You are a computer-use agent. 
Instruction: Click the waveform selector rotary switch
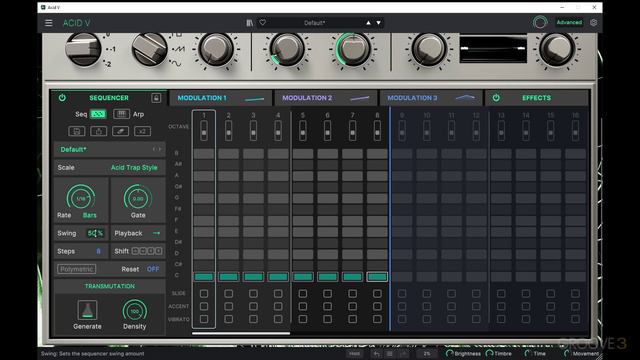point(150,49)
